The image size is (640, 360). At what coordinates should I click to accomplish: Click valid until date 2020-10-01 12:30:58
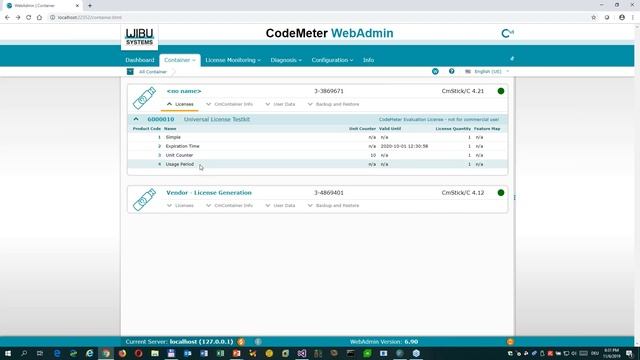404,146
